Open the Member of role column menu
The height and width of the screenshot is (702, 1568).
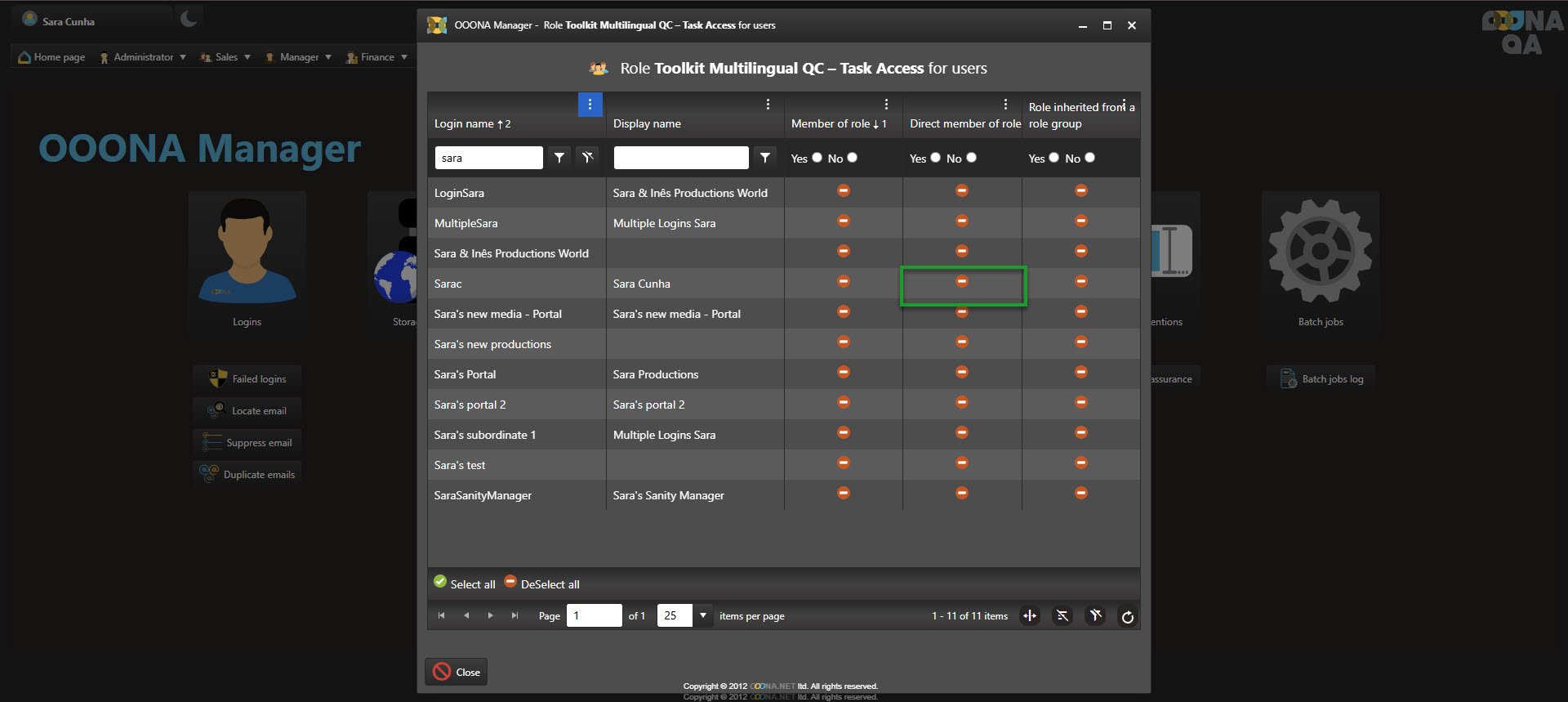[x=886, y=105]
